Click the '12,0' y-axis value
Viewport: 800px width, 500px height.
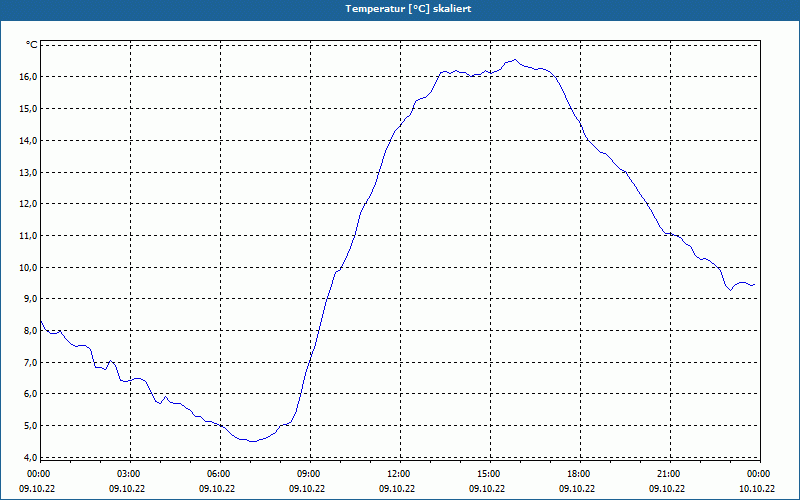point(29,204)
